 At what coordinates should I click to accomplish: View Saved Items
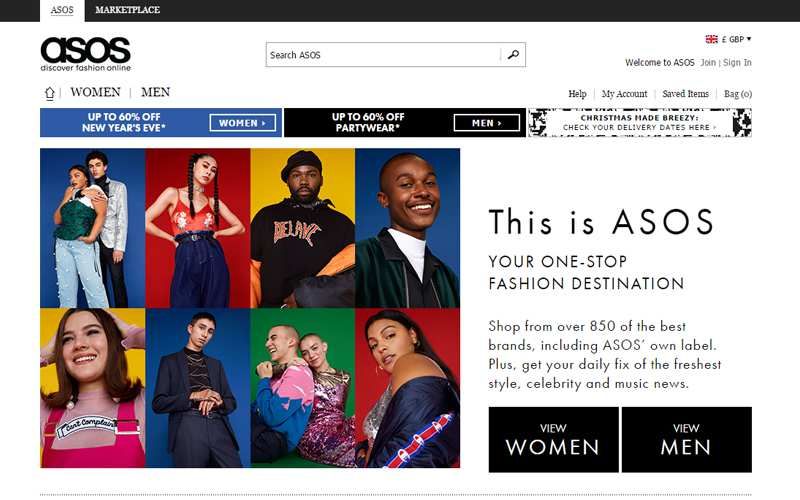click(685, 94)
